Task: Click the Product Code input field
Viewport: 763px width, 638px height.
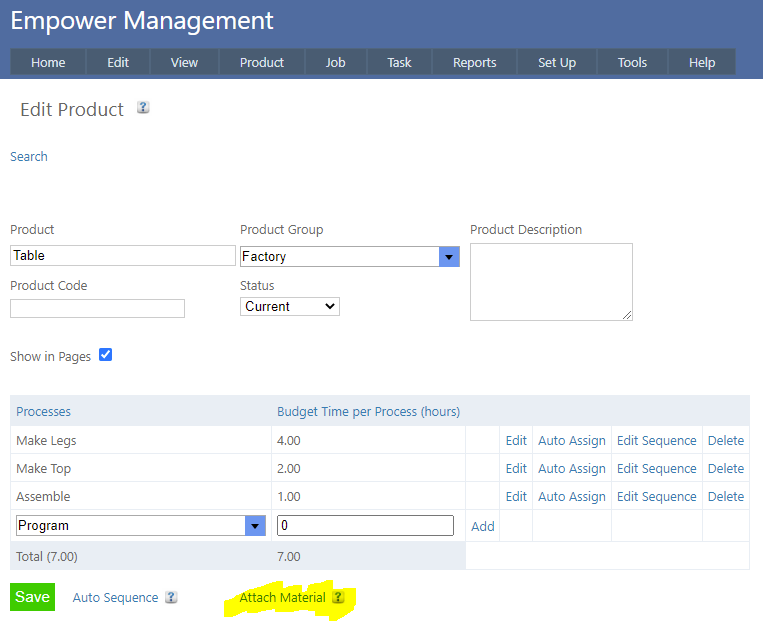Action: click(x=97, y=308)
